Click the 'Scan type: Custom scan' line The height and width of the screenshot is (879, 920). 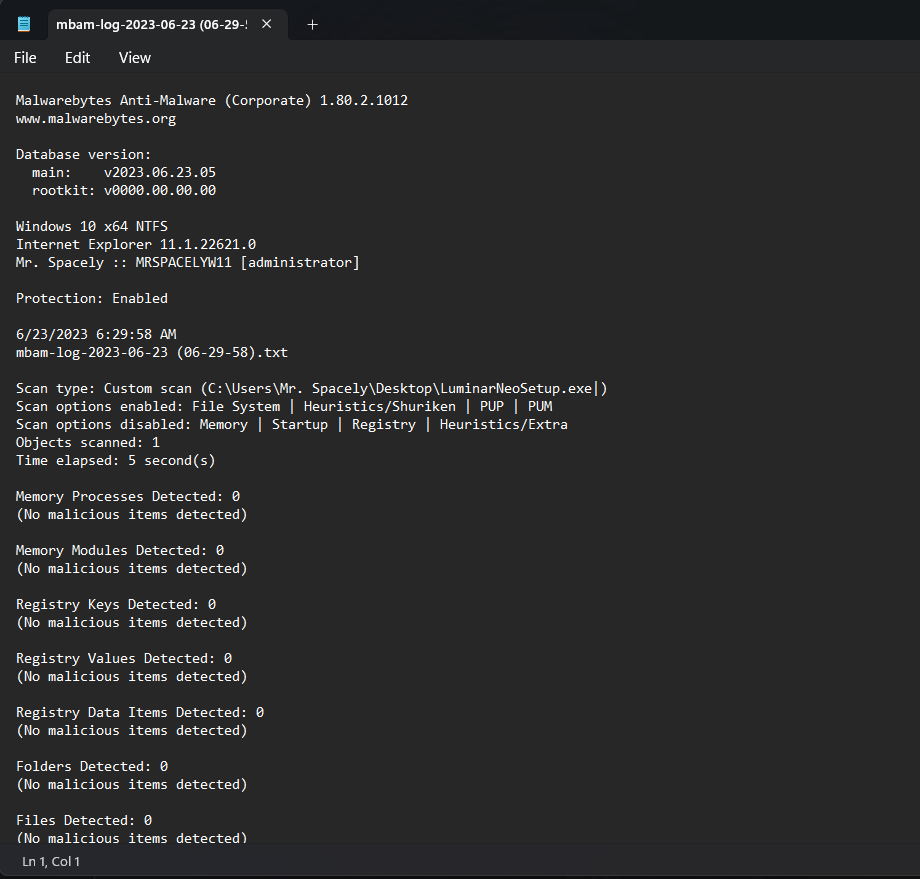click(312, 388)
